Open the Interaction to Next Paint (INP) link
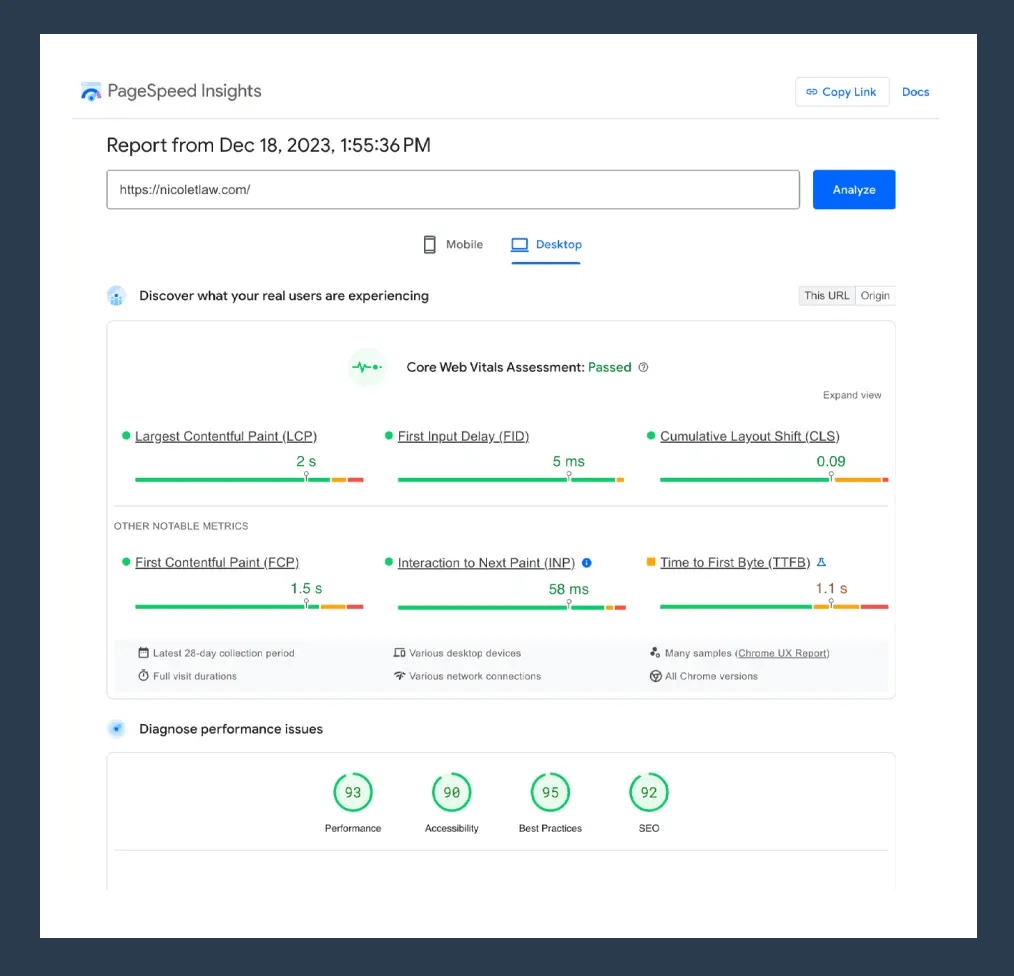 pyautogui.click(x=486, y=563)
